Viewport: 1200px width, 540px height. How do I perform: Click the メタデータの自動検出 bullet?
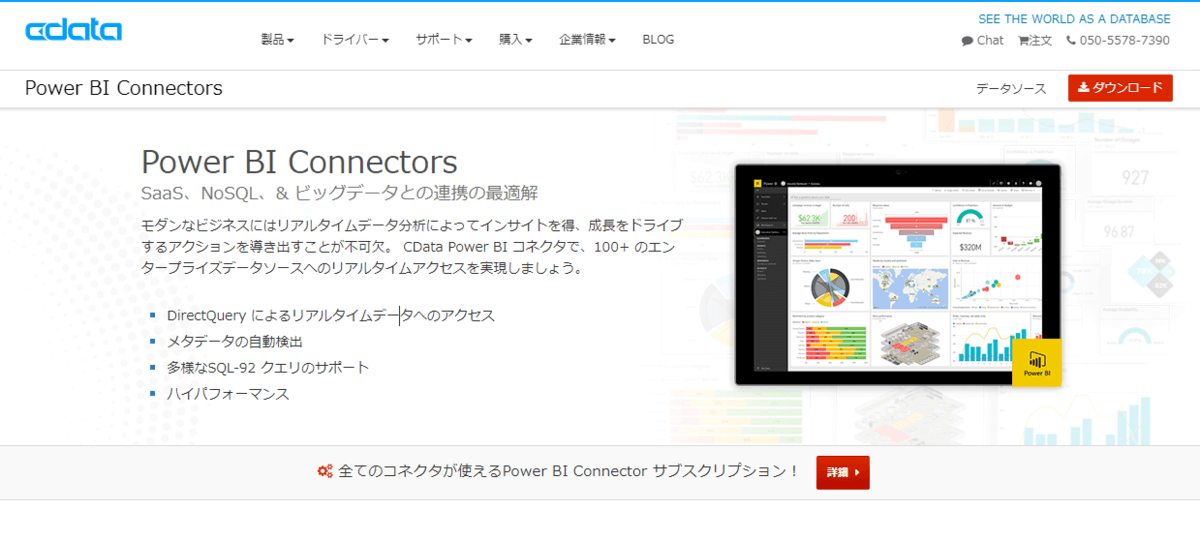[x=235, y=342]
